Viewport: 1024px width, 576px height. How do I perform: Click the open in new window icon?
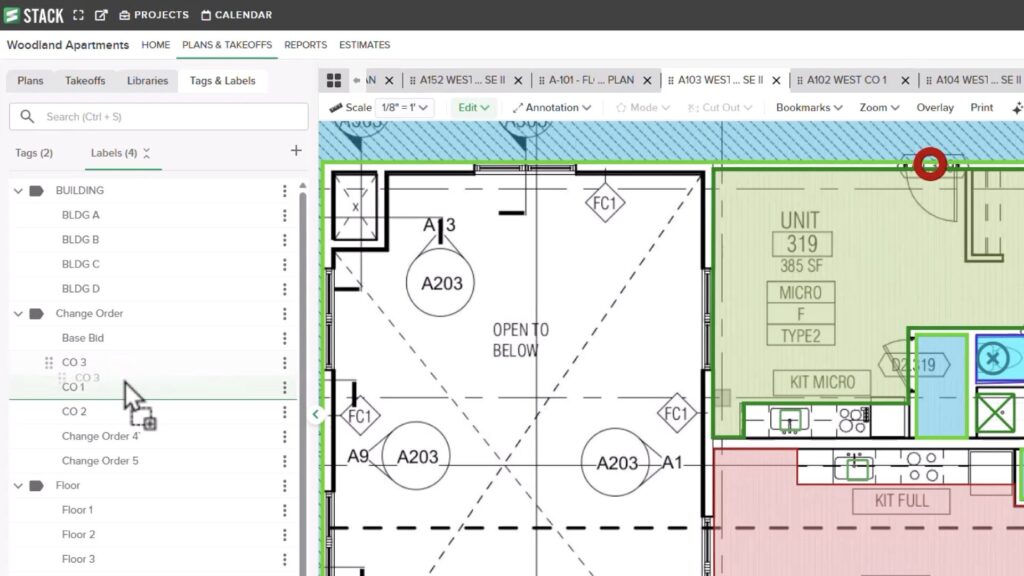pos(101,15)
